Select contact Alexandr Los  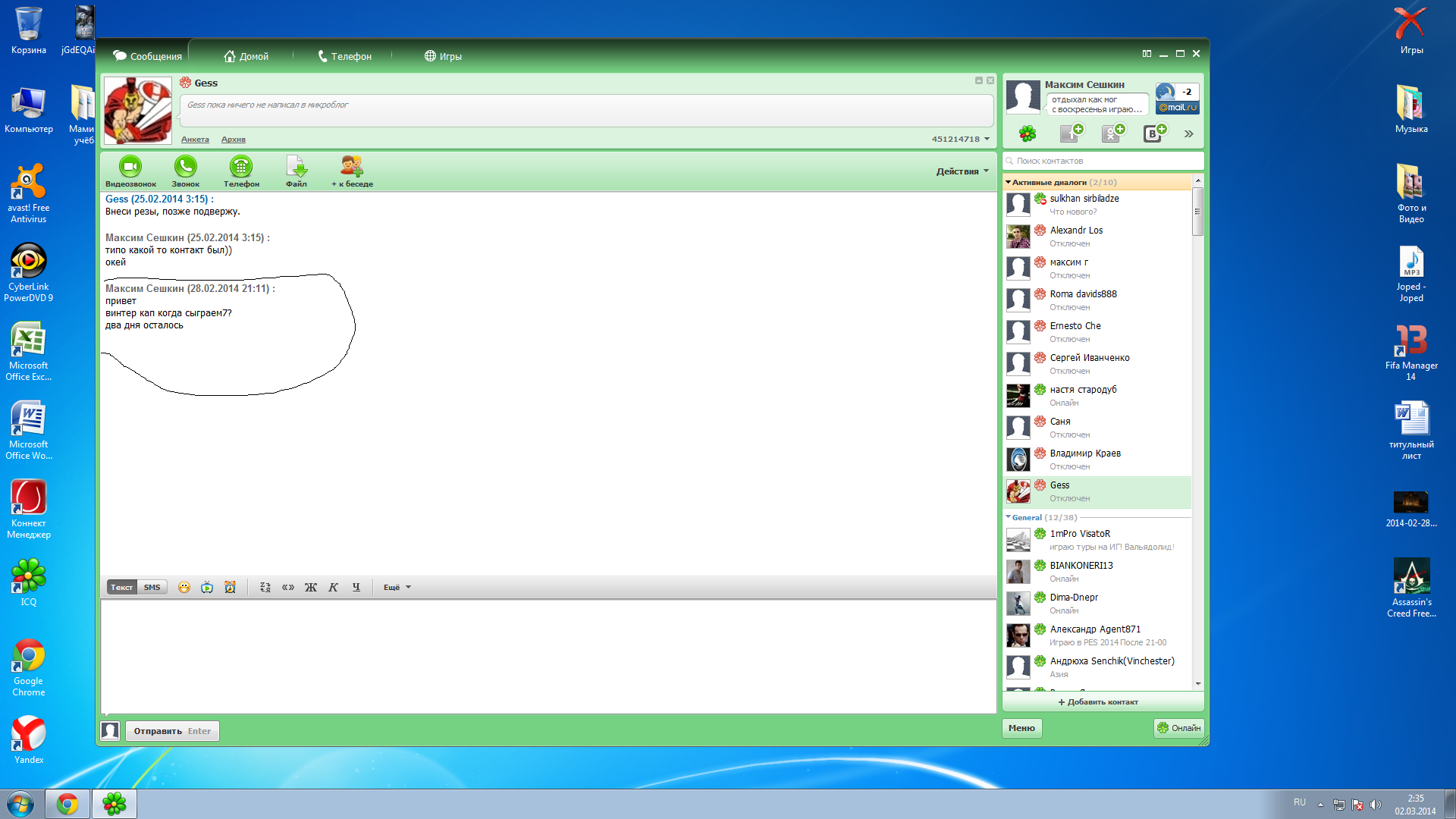pyautogui.click(x=1097, y=237)
